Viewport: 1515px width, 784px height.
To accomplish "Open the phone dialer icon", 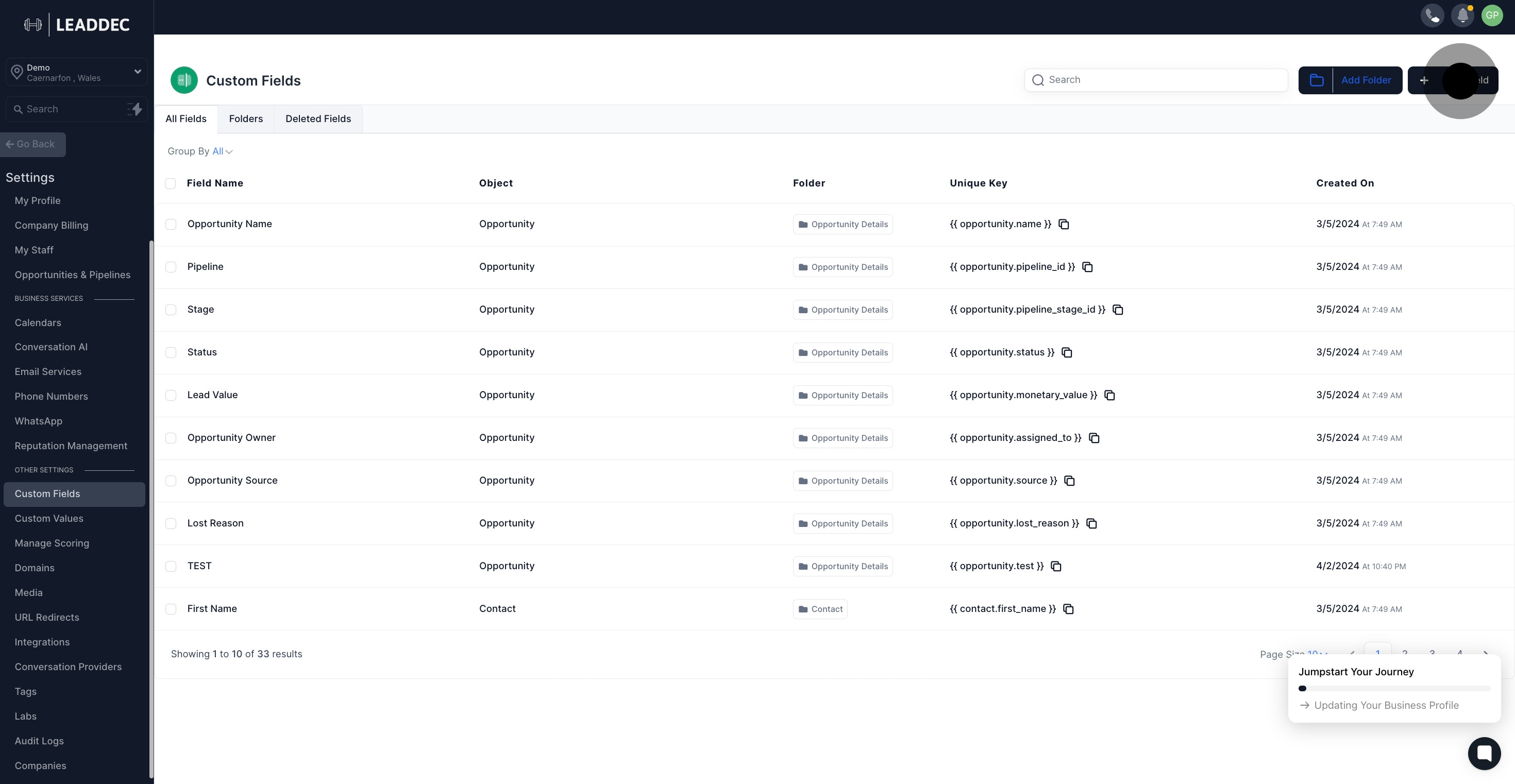I will [1432, 15].
